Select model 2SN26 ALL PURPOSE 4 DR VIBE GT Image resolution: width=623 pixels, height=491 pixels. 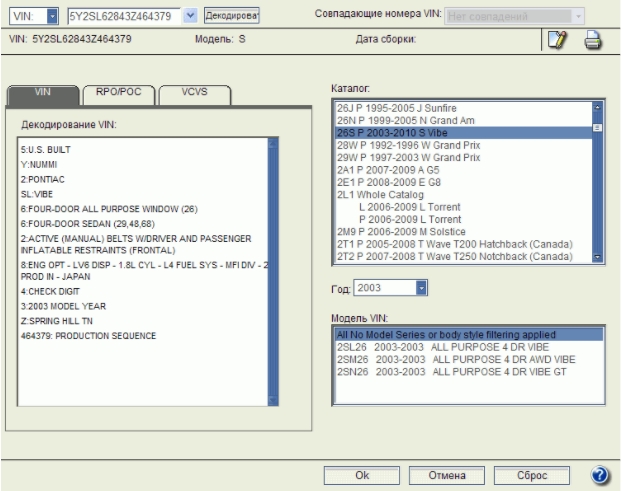pyautogui.click(x=469, y=372)
